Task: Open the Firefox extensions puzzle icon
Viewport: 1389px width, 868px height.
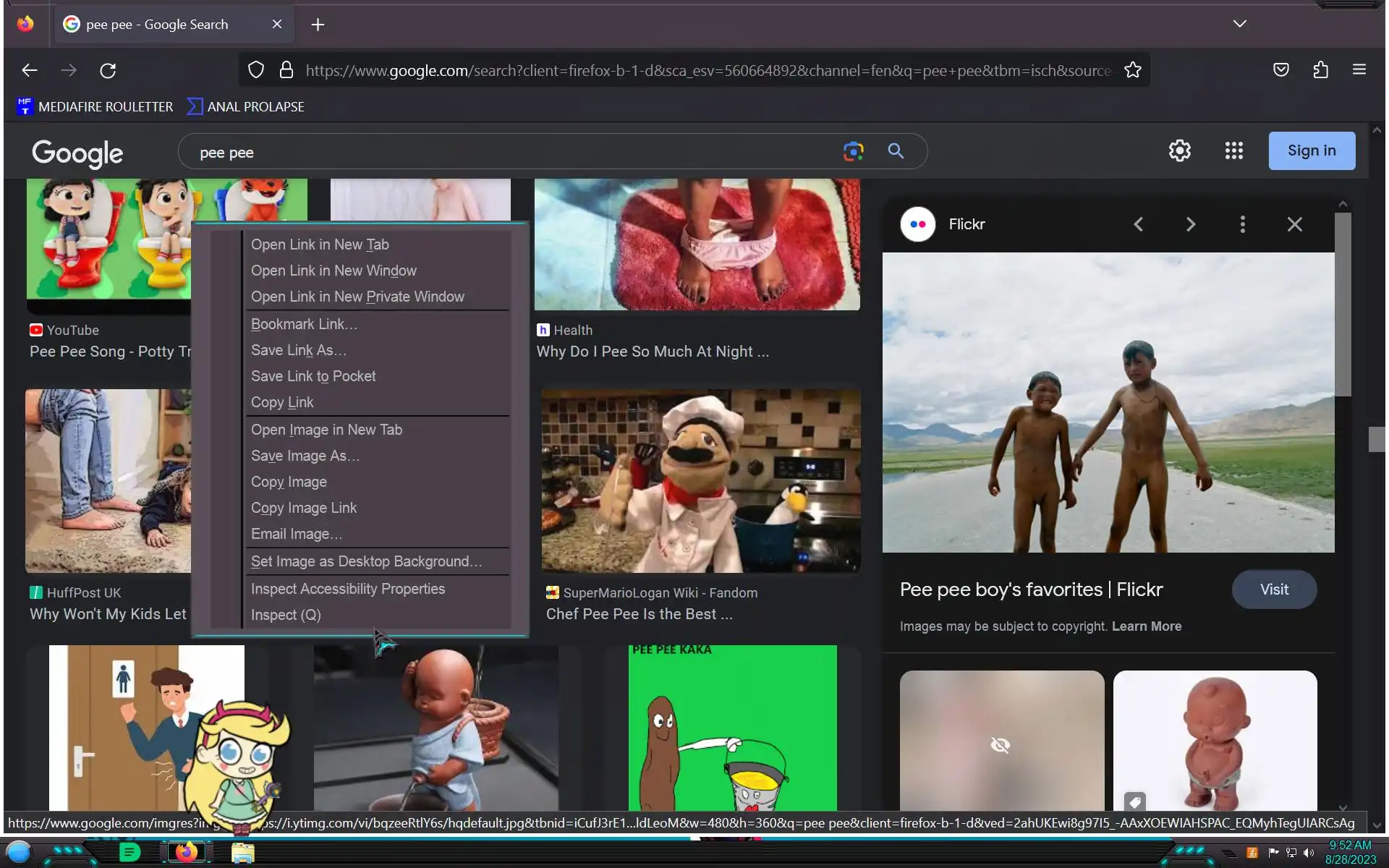Action: point(1320,70)
